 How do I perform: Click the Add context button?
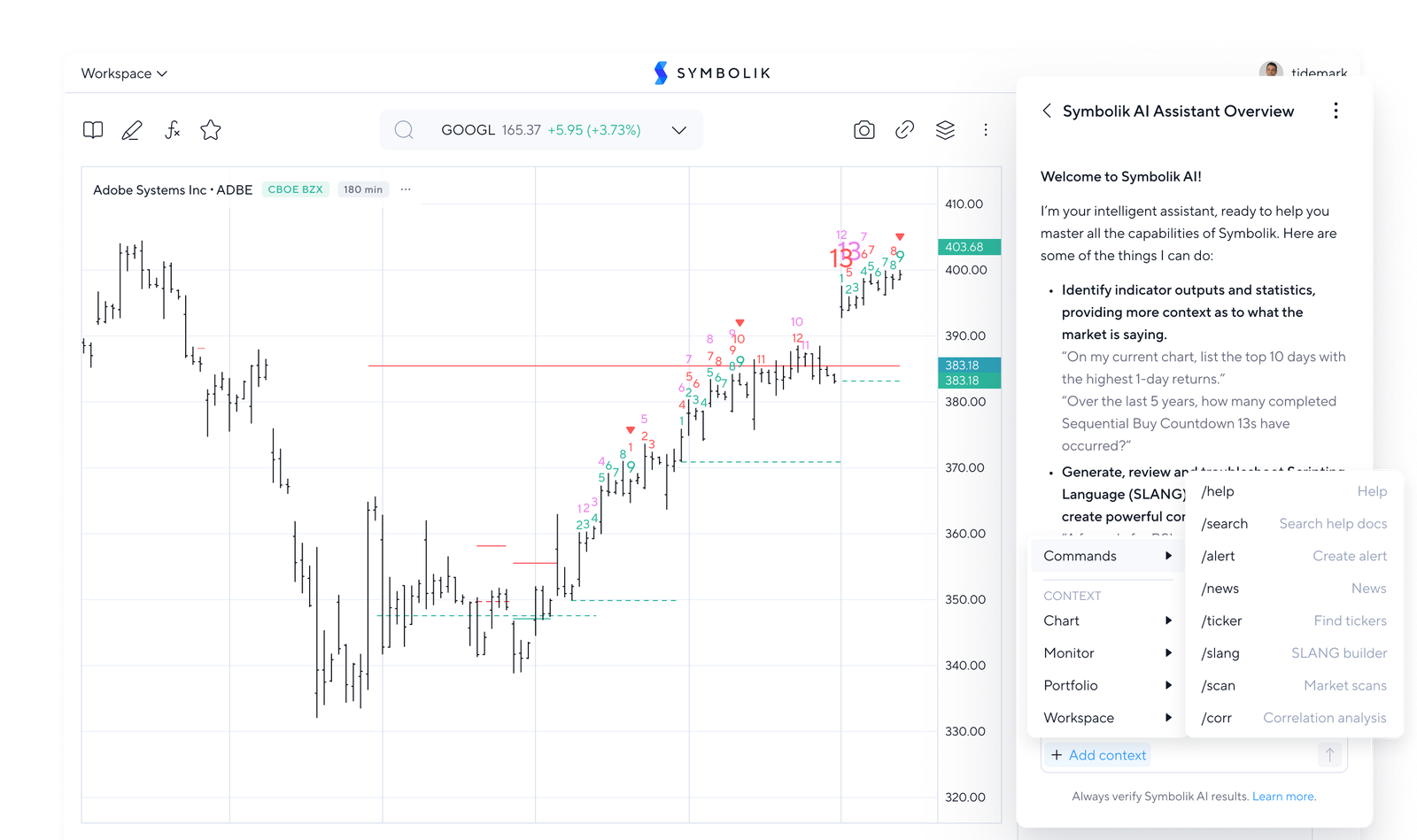1098,755
